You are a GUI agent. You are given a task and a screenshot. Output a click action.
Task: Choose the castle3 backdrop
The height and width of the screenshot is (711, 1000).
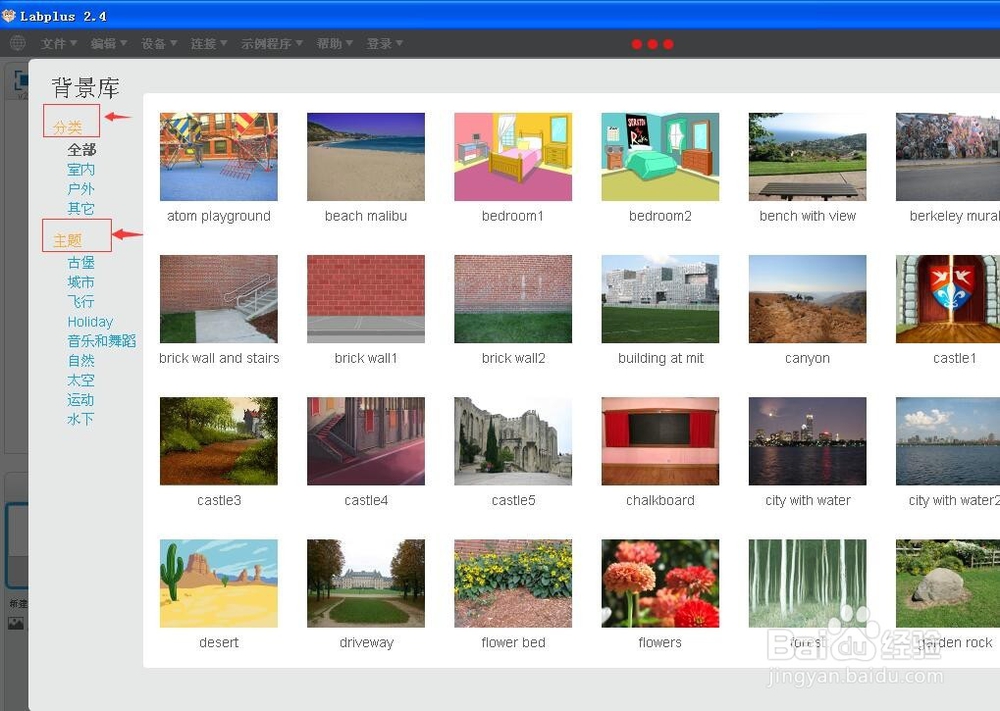(219, 441)
